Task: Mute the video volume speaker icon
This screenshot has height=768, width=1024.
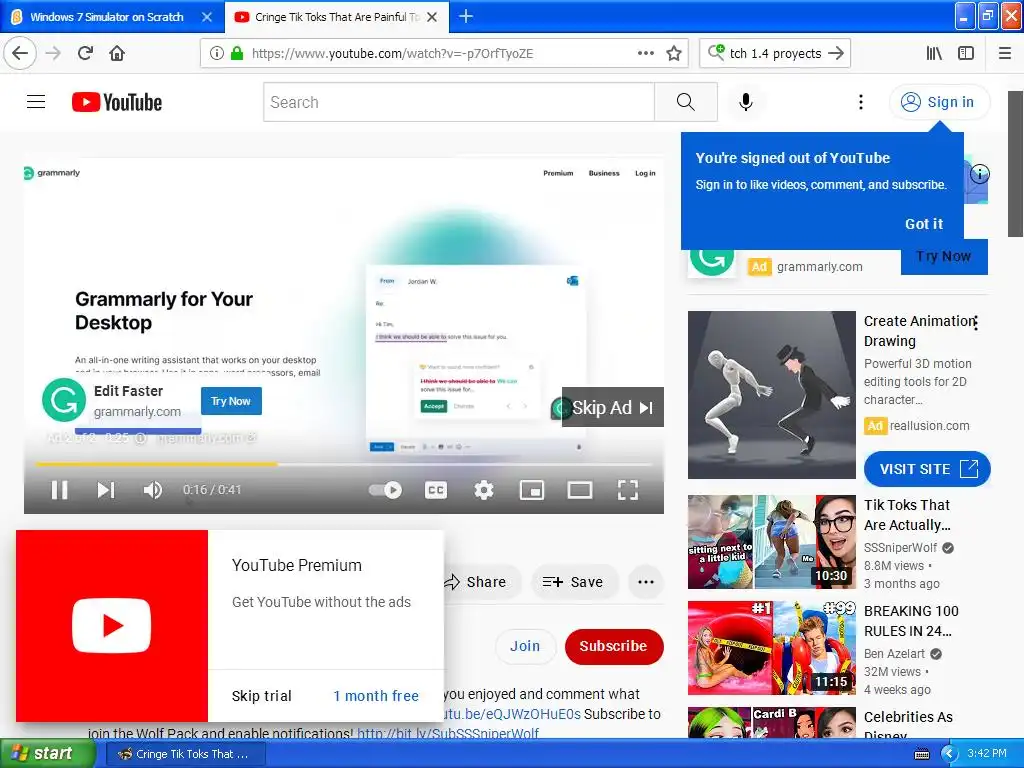Action: [152, 490]
